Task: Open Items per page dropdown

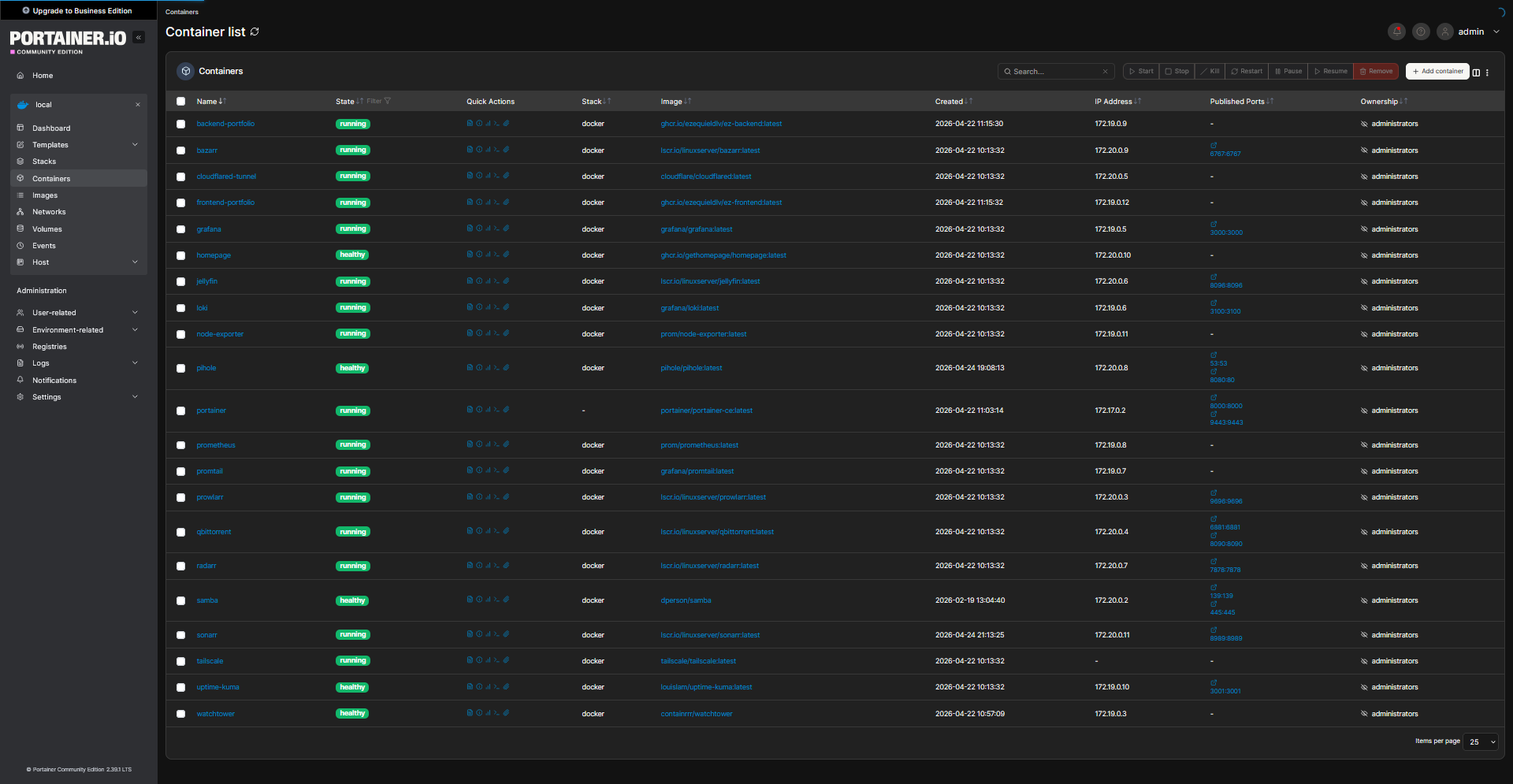Action: coord(1480,741)
